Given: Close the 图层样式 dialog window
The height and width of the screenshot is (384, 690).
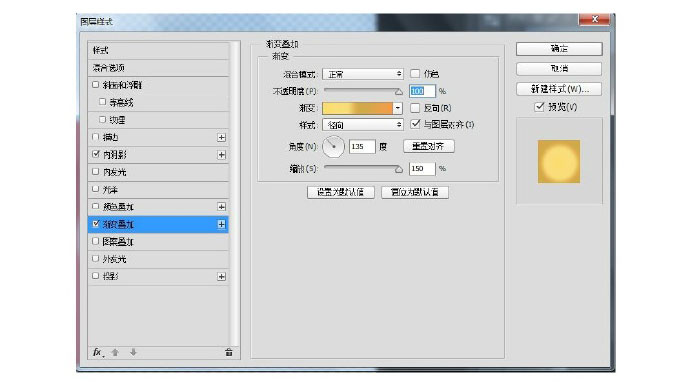Looking at the screenshot, I should click(595, 19).
